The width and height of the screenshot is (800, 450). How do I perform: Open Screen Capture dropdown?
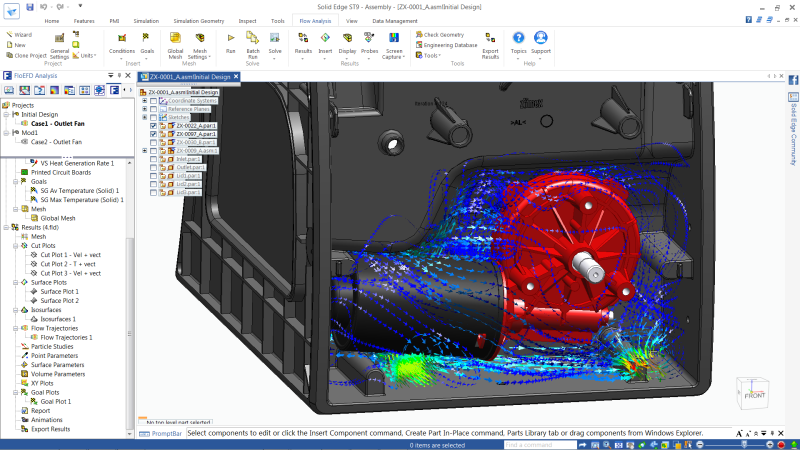coord(393,46)
